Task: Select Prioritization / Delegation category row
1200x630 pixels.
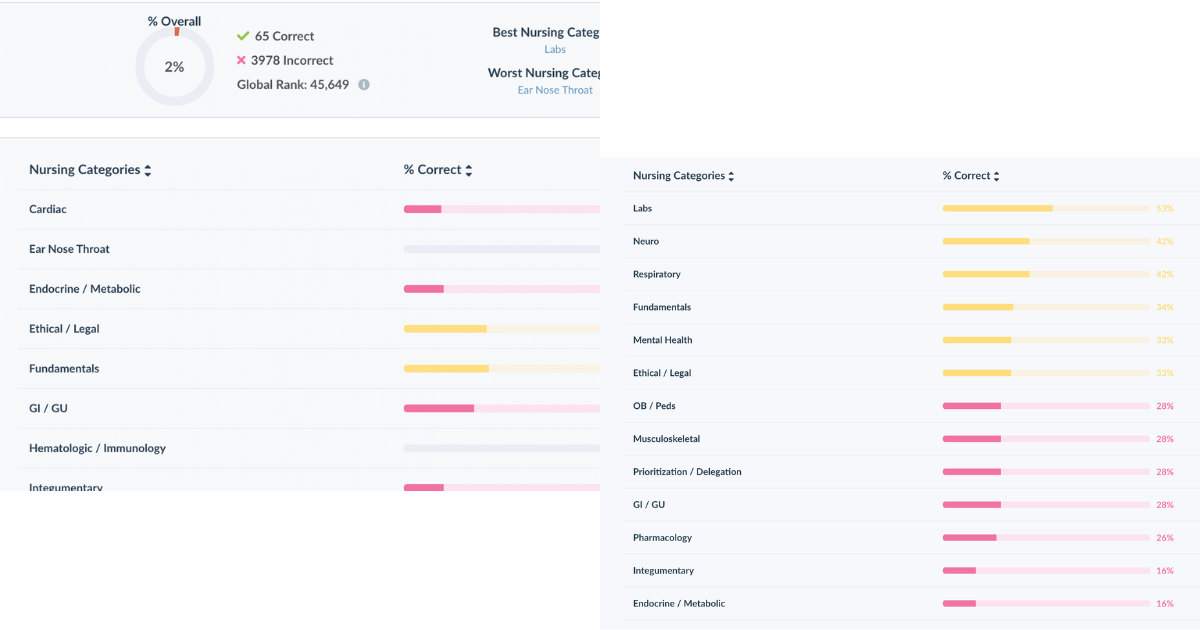Action: (687, 472)
